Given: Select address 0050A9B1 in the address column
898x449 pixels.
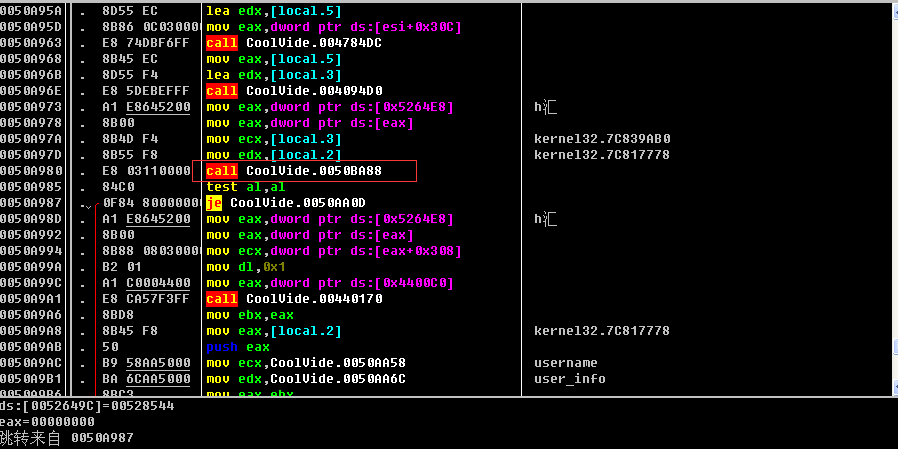Looking at the screenshot, I should coord(31,379).
